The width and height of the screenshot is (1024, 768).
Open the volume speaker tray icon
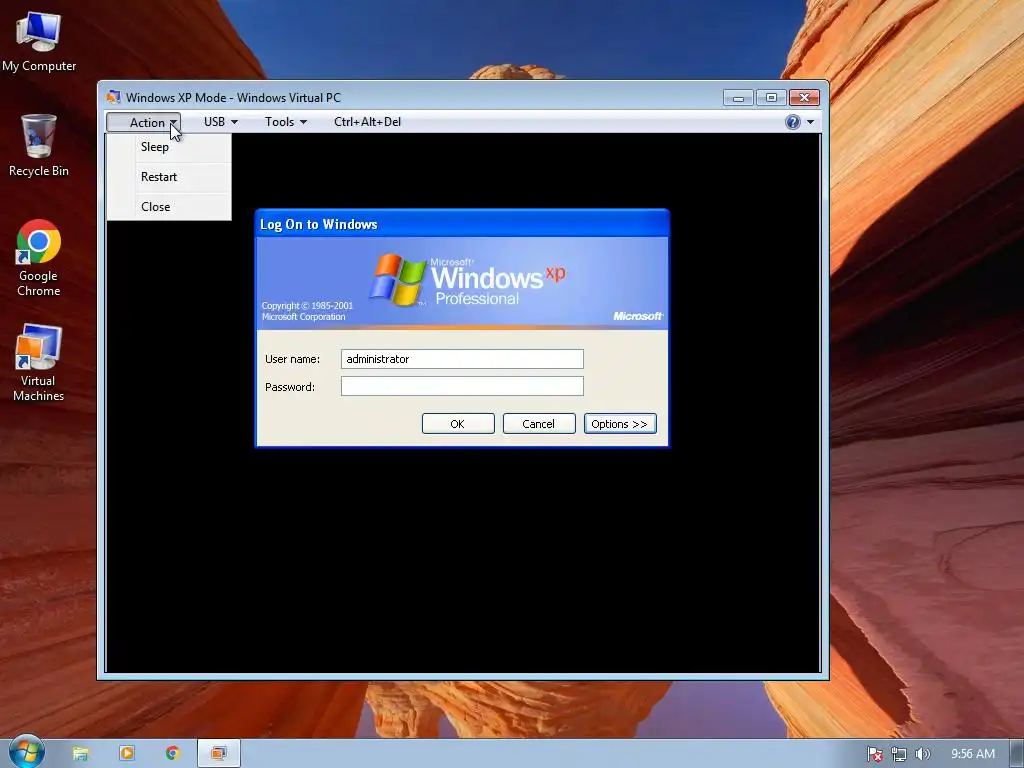(x=922, y=754)
